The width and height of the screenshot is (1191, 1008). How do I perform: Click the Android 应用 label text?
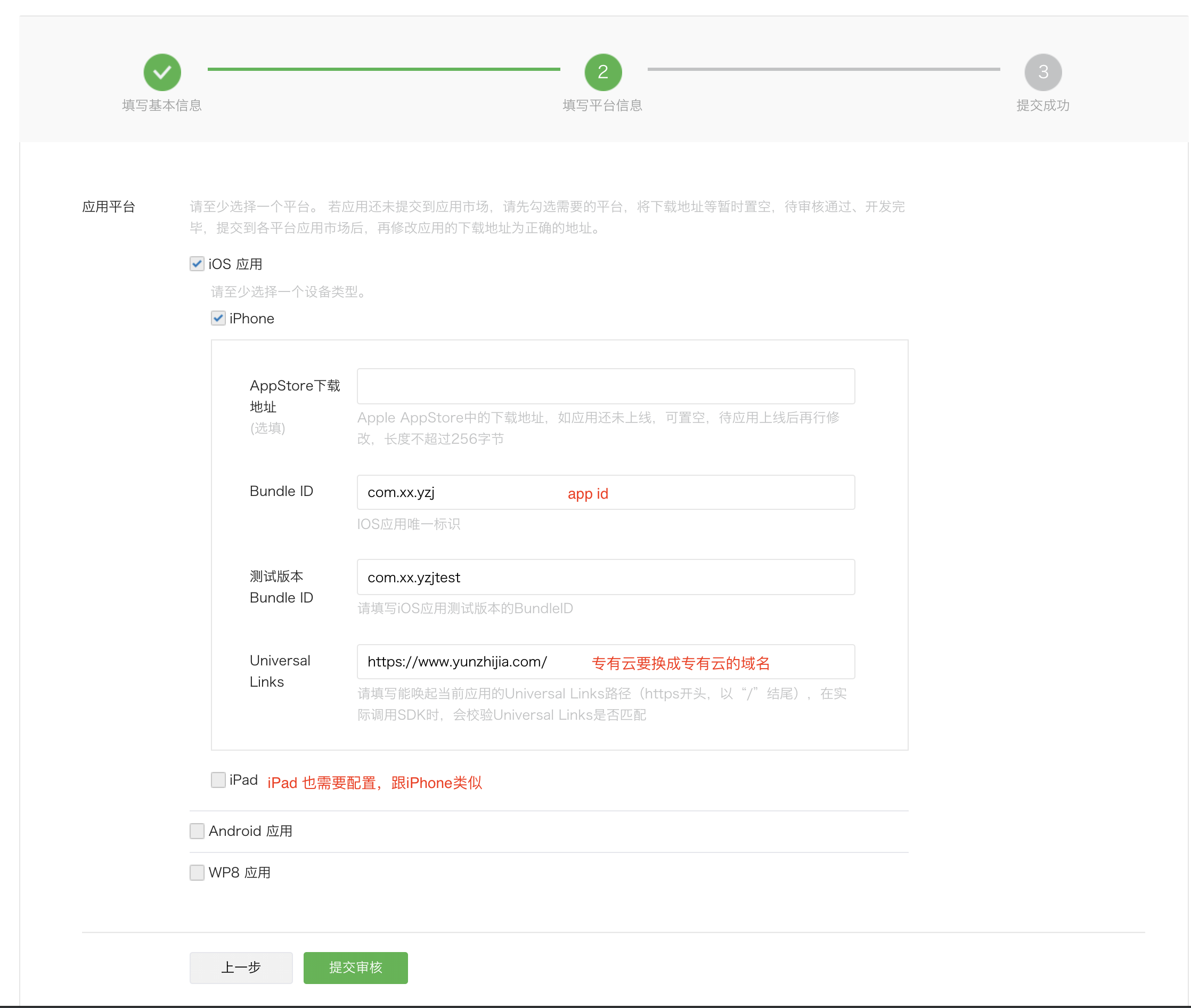tap(250, 831)
